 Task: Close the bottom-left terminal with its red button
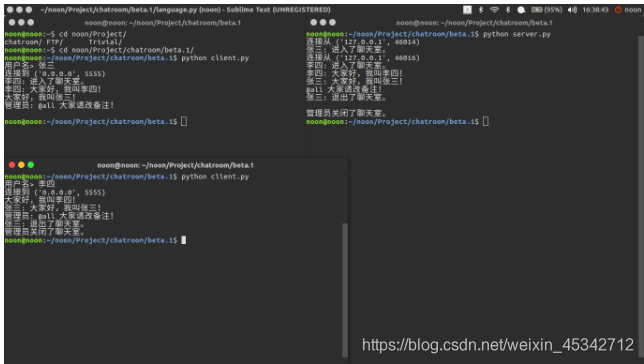tap(12, 165)
